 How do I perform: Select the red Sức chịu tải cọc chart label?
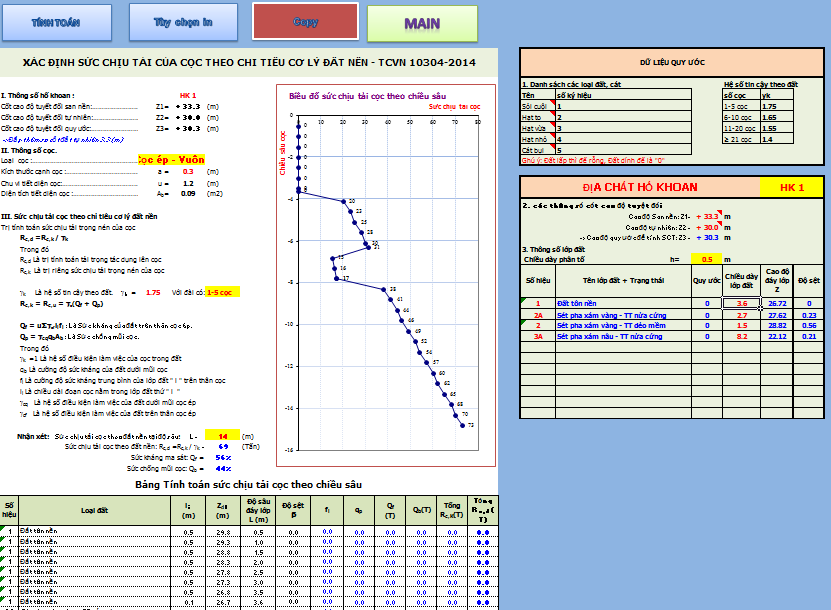pyautogui.click(x=454, y=107)
